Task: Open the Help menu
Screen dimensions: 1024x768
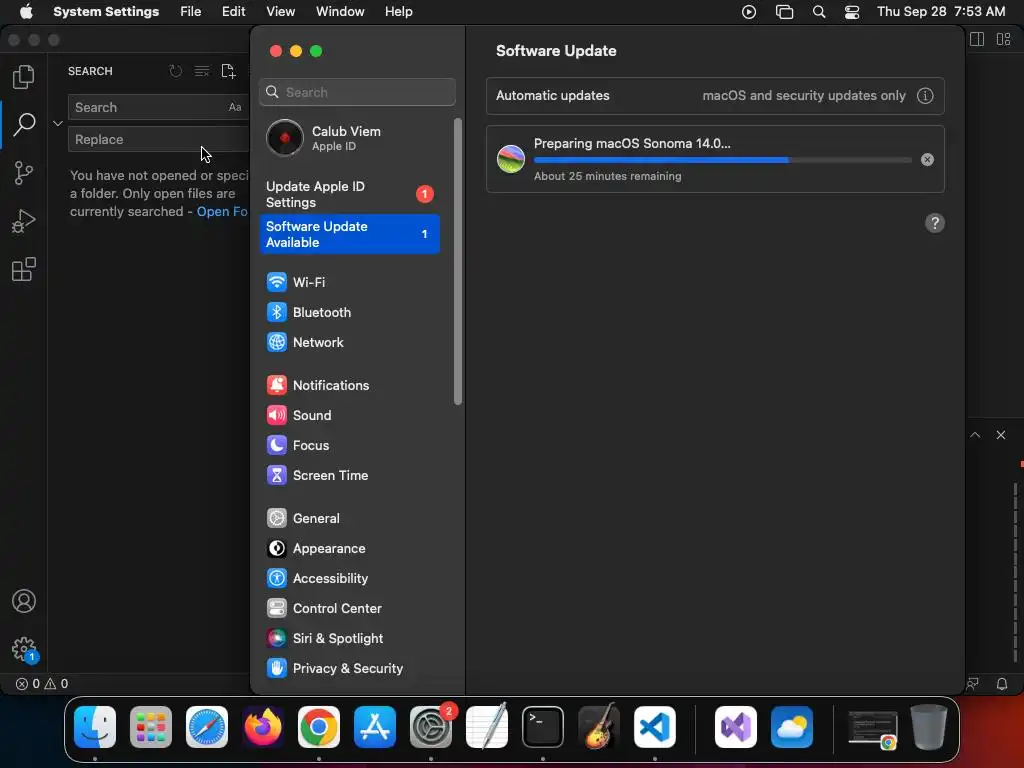Action: click(398, 12)
